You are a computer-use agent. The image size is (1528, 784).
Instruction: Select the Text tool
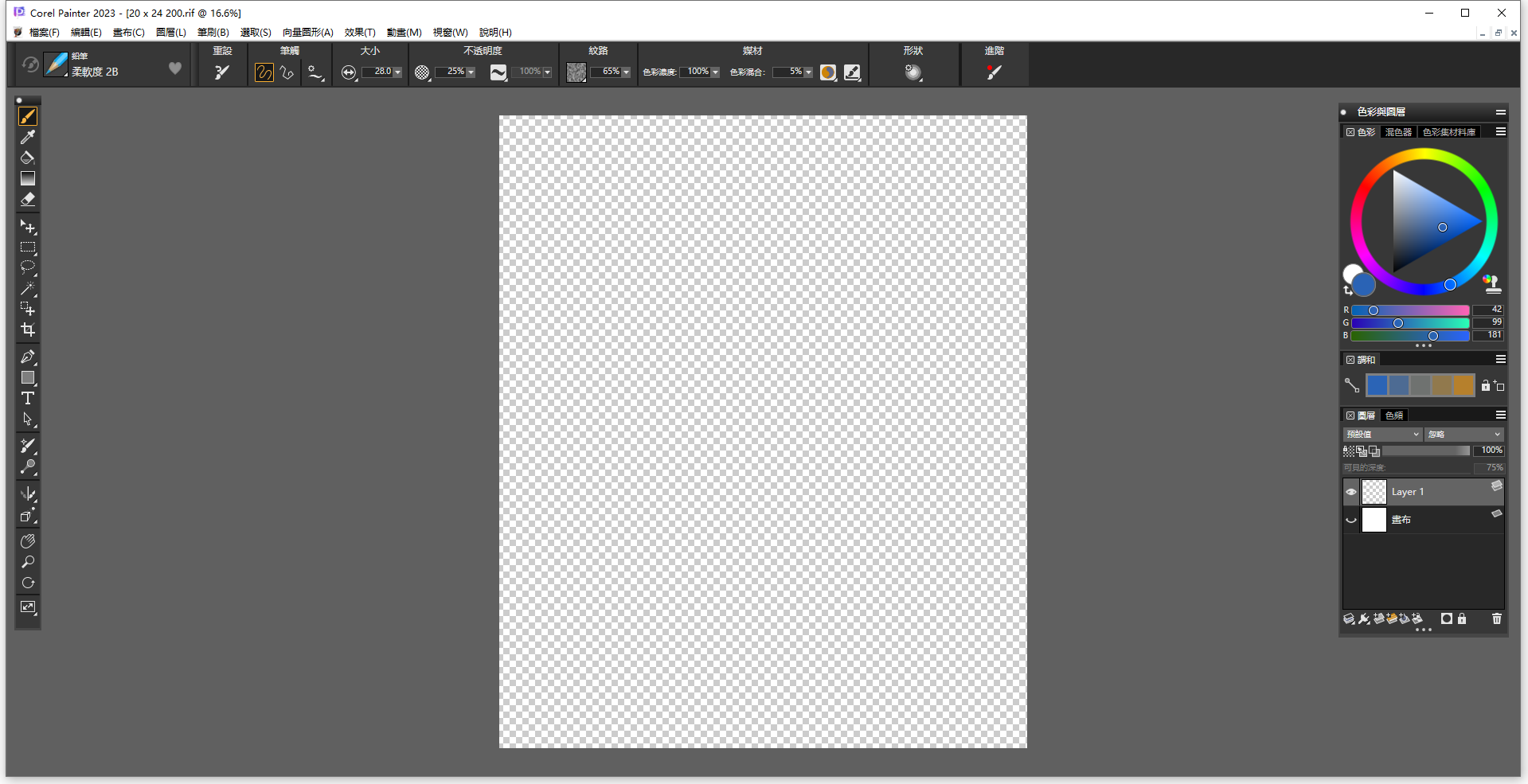[x=28, y=398]
